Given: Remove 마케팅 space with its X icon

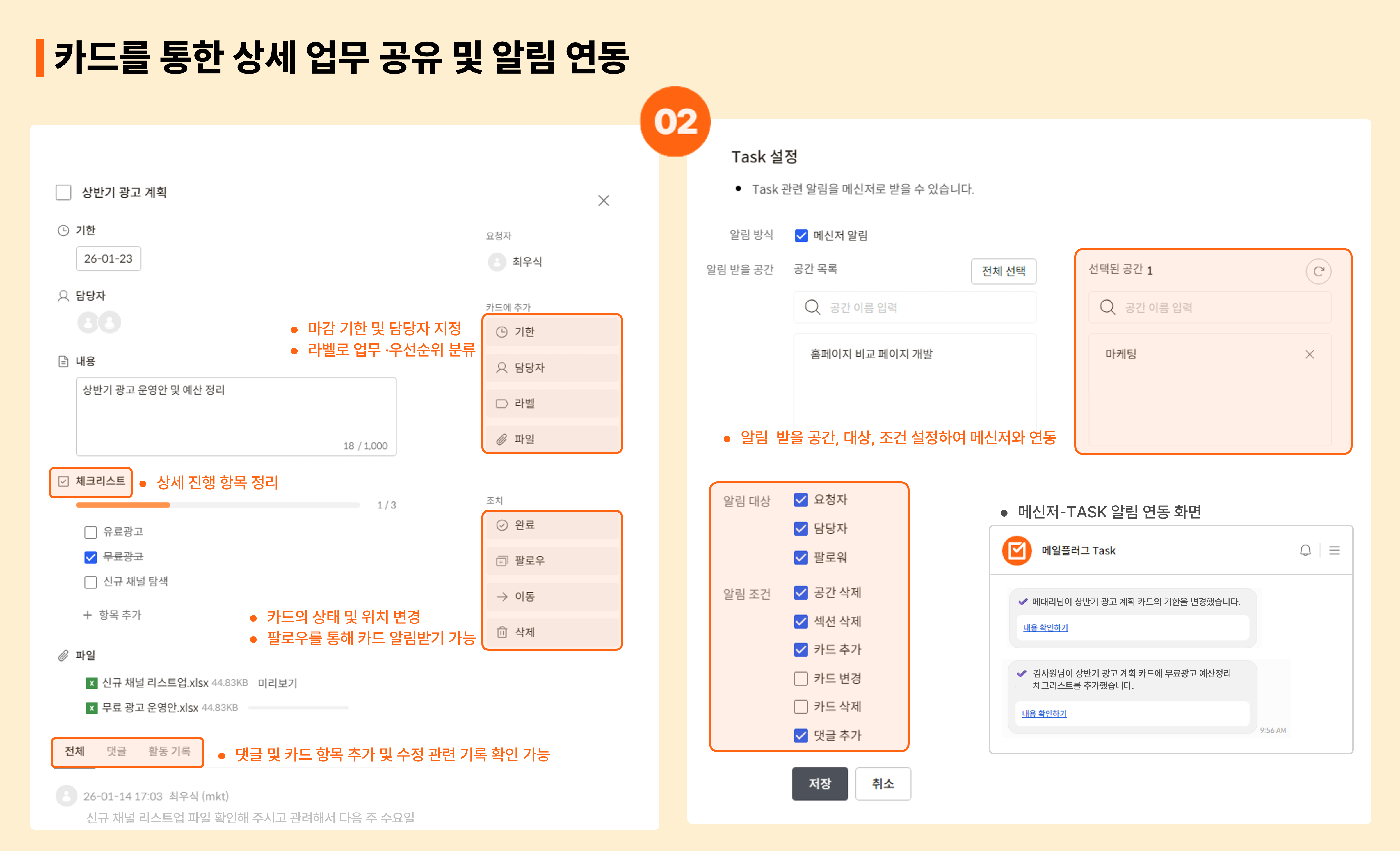Looking at the screenshot, I should [1310, 354].
